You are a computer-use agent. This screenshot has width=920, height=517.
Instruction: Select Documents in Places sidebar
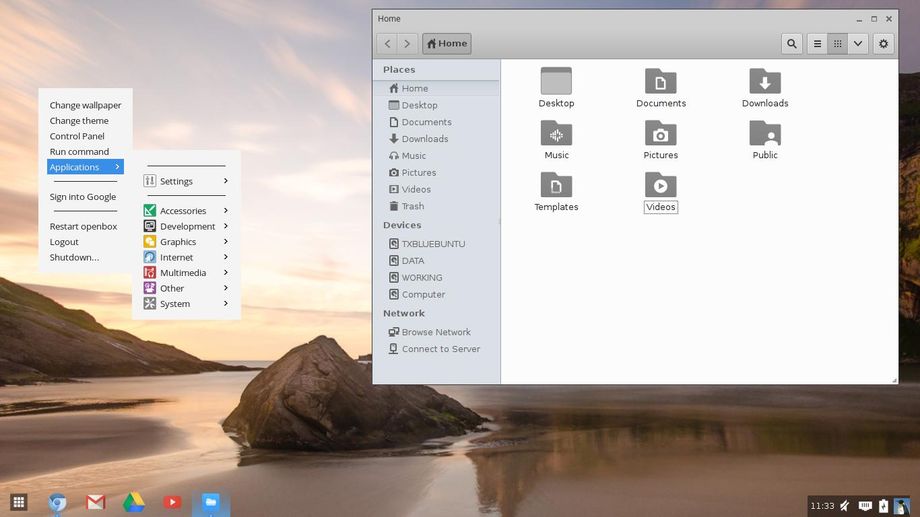pos(437,122)
